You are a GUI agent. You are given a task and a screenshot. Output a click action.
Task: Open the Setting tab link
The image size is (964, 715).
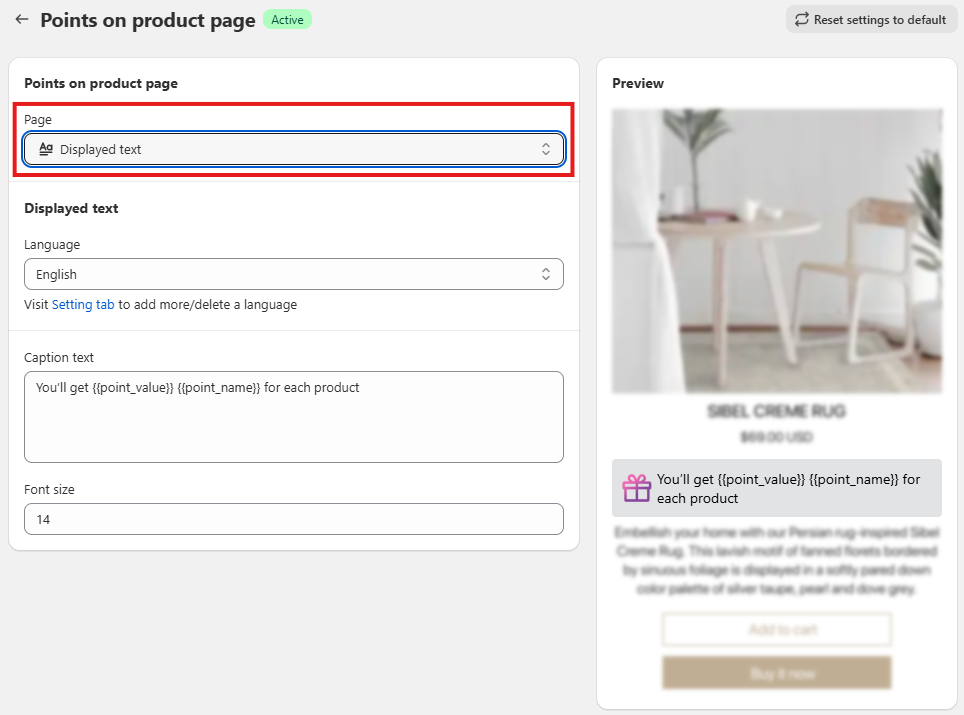click(83, 304)
